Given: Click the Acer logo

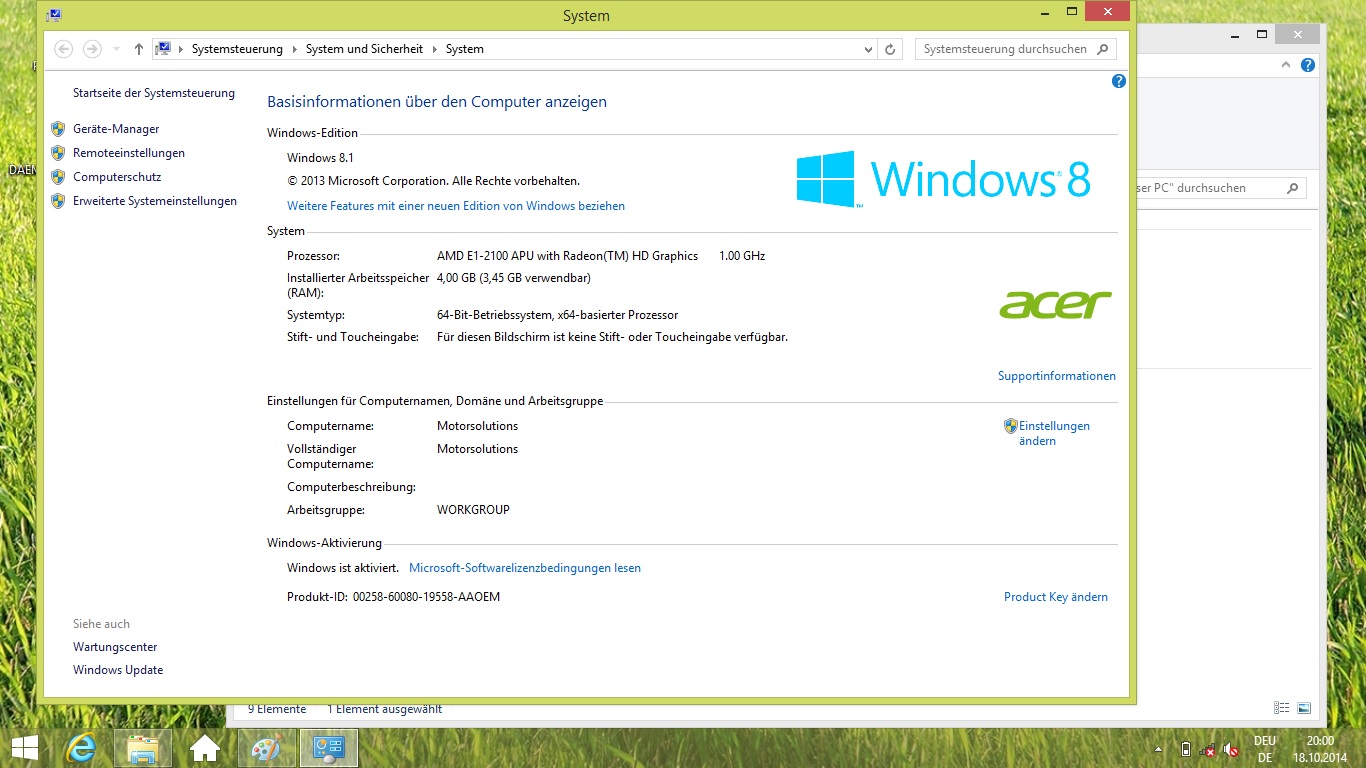Looking at the screenshot, I should (x=1056, y=304).
